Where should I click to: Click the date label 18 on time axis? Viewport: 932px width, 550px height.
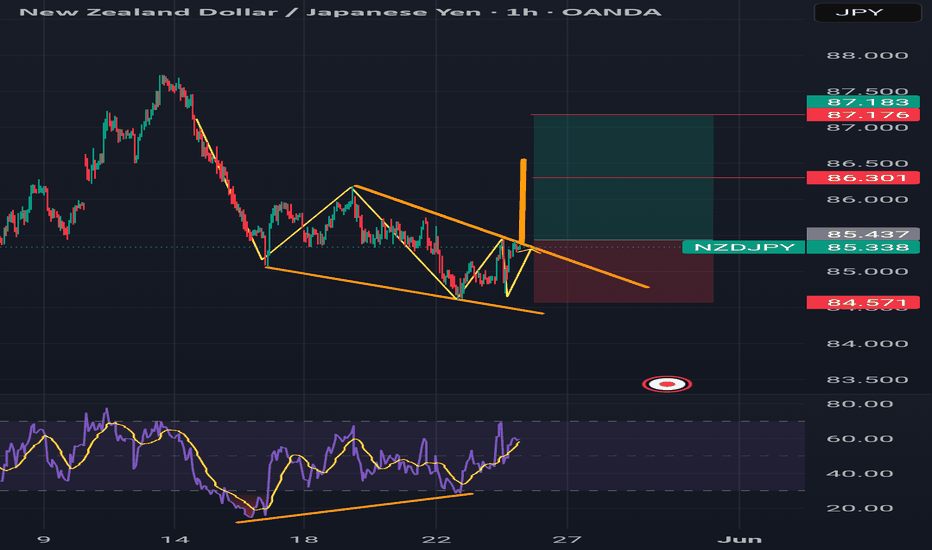304,539
